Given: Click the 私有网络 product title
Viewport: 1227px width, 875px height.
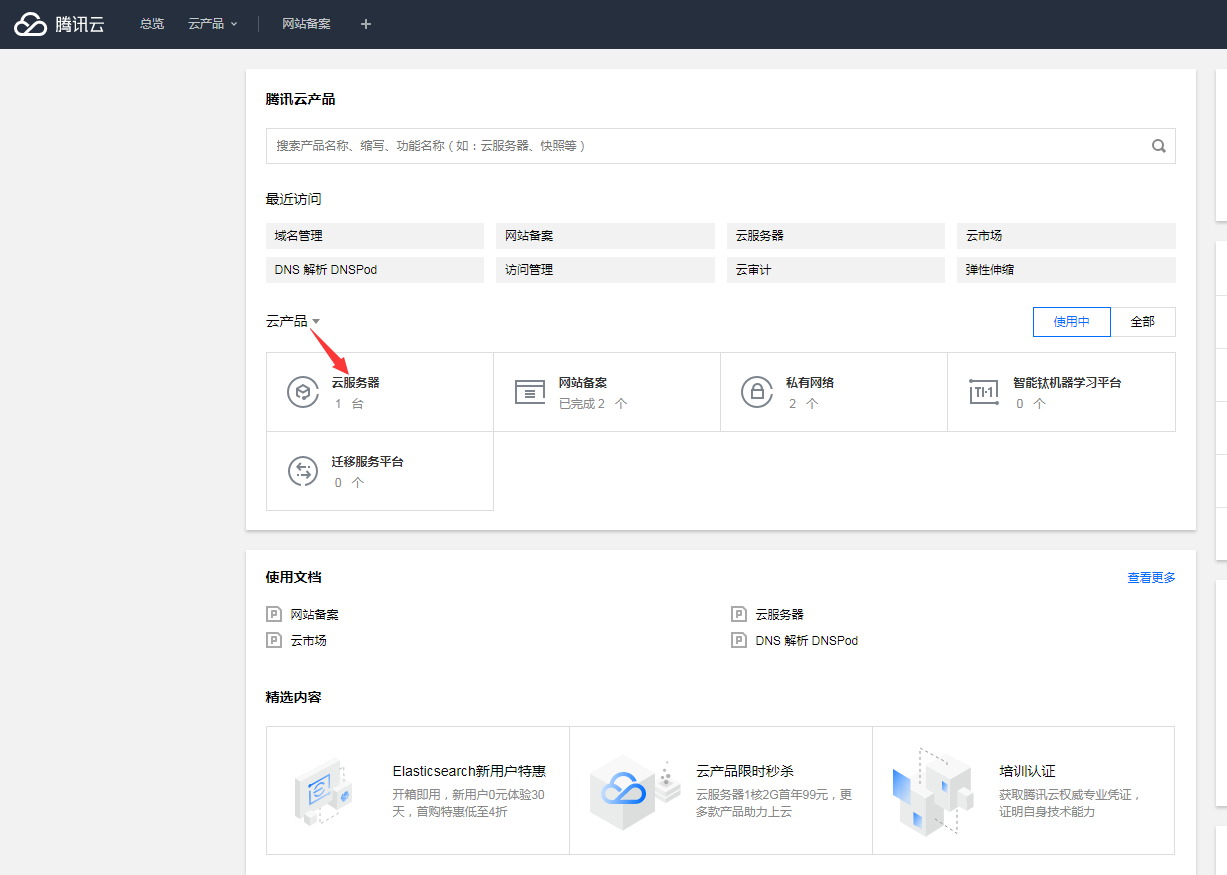Looking at the screenshot, I should click(x=810, y=382).
